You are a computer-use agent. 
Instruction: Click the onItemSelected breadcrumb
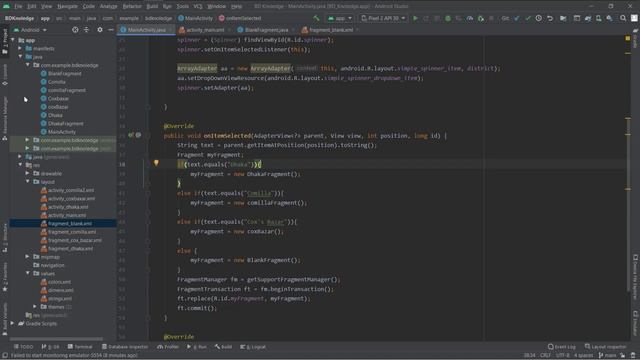[x=240, y=18]
